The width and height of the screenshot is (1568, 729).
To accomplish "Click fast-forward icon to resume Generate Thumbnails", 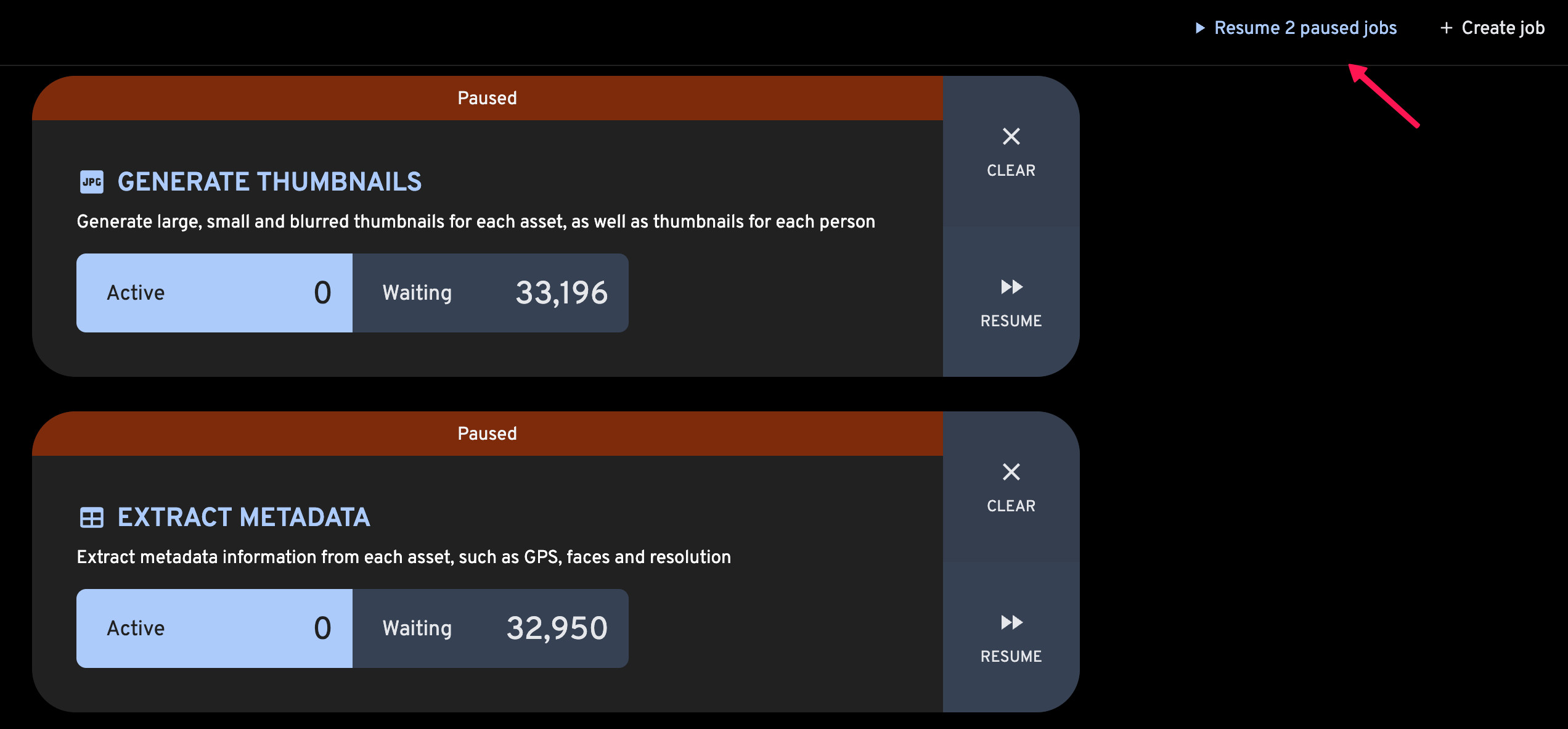I will tap(1011, 287).
